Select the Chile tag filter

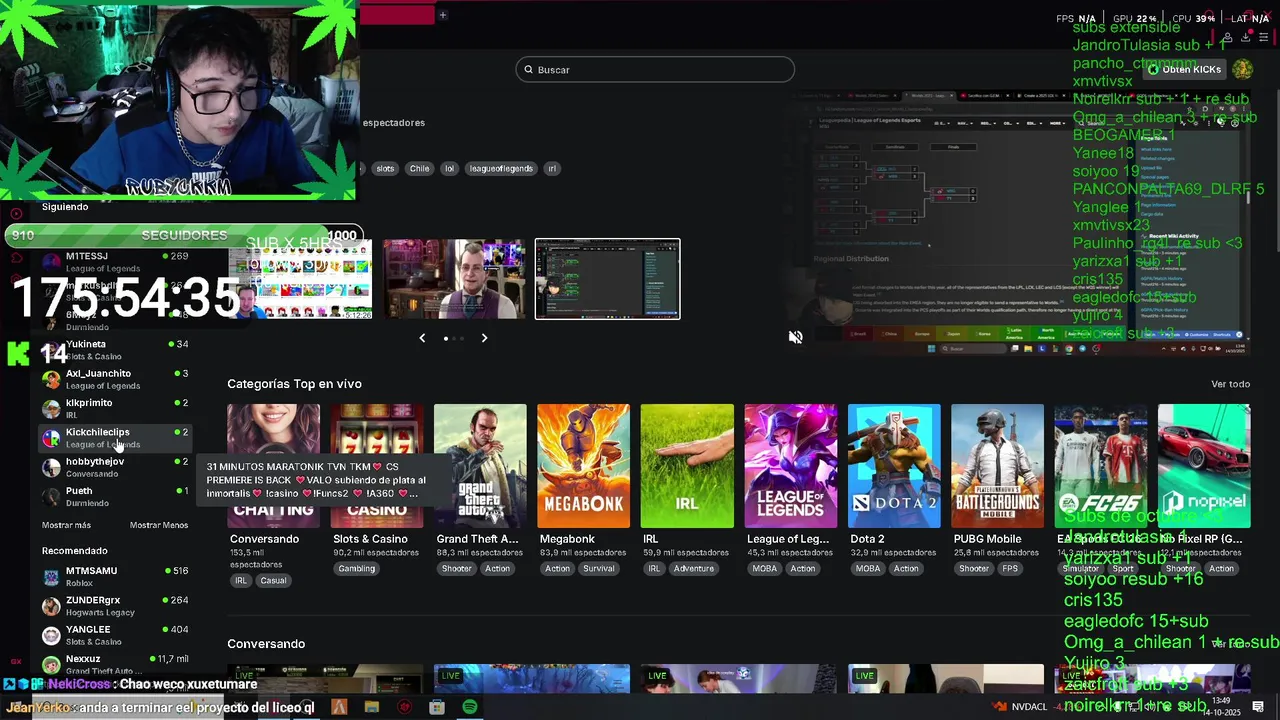click(419, 169)
